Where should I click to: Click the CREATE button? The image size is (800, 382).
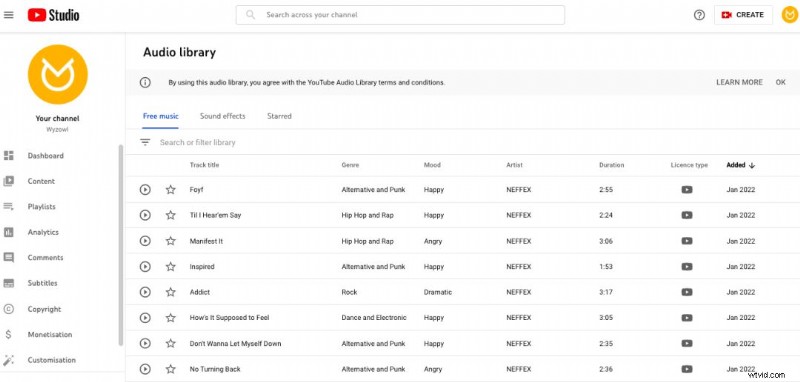[743, 15]
